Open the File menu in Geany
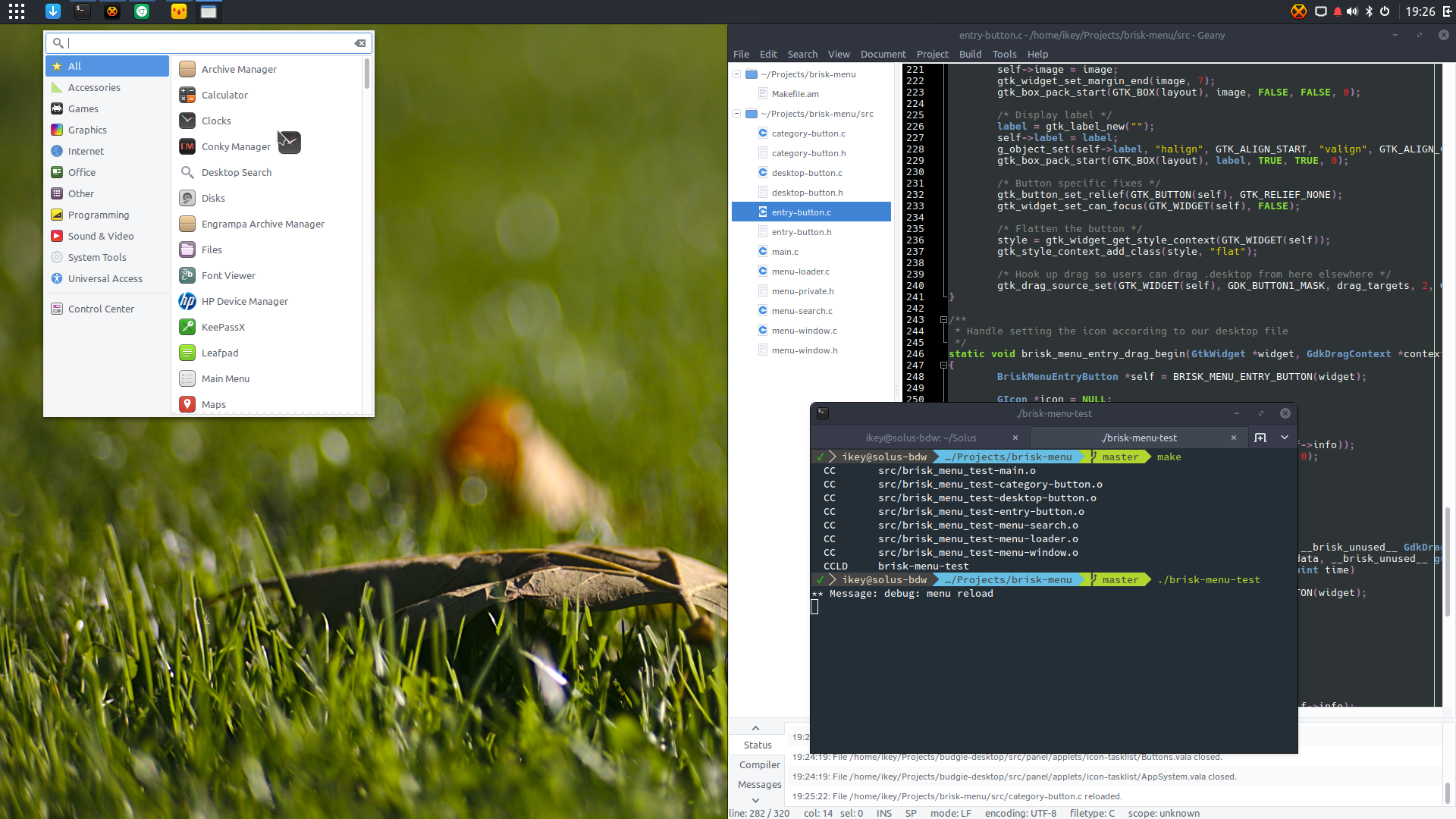The width and height of the screenshot is (1456, 819). 741,54
